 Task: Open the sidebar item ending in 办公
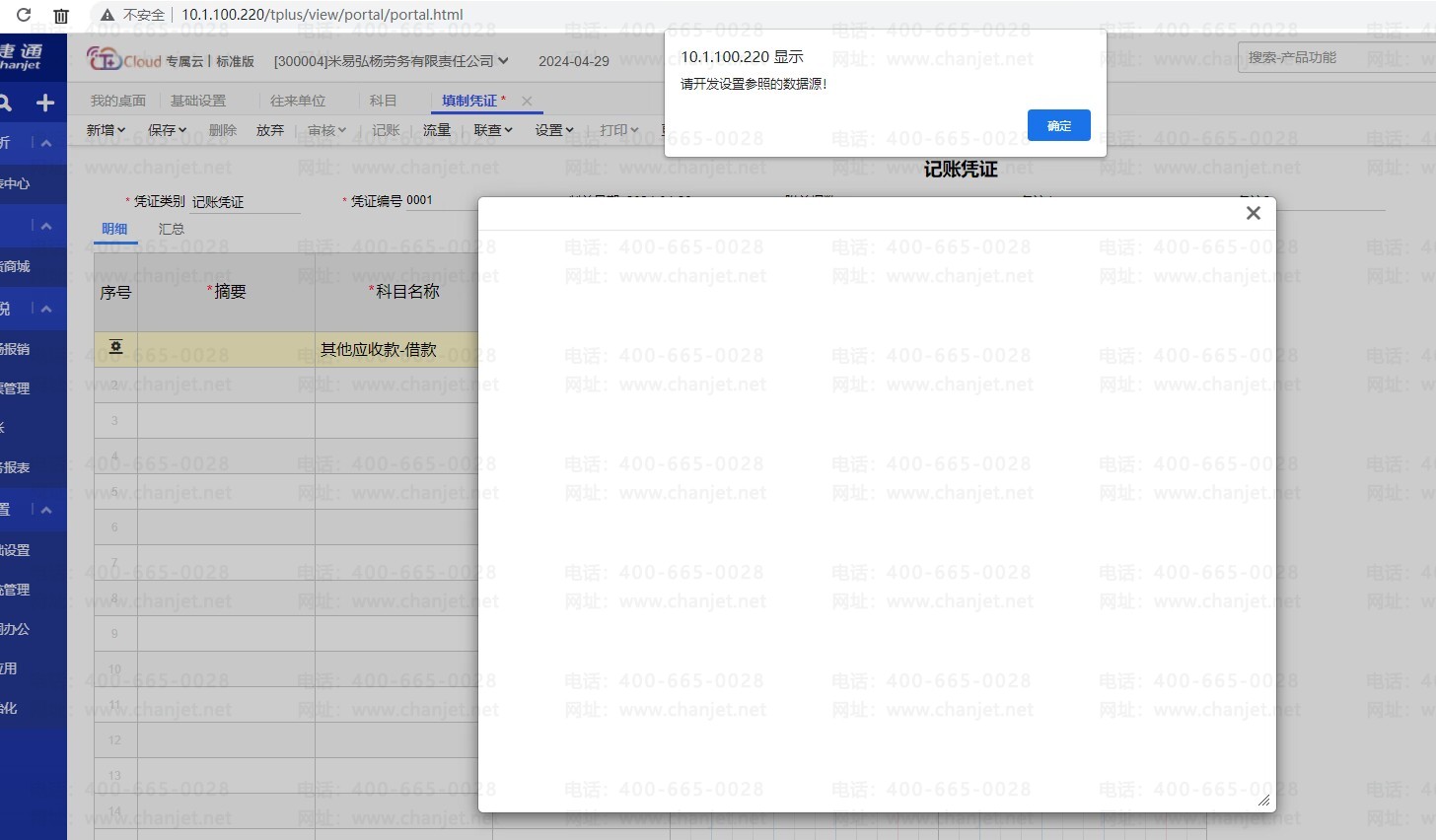point(16,629)
